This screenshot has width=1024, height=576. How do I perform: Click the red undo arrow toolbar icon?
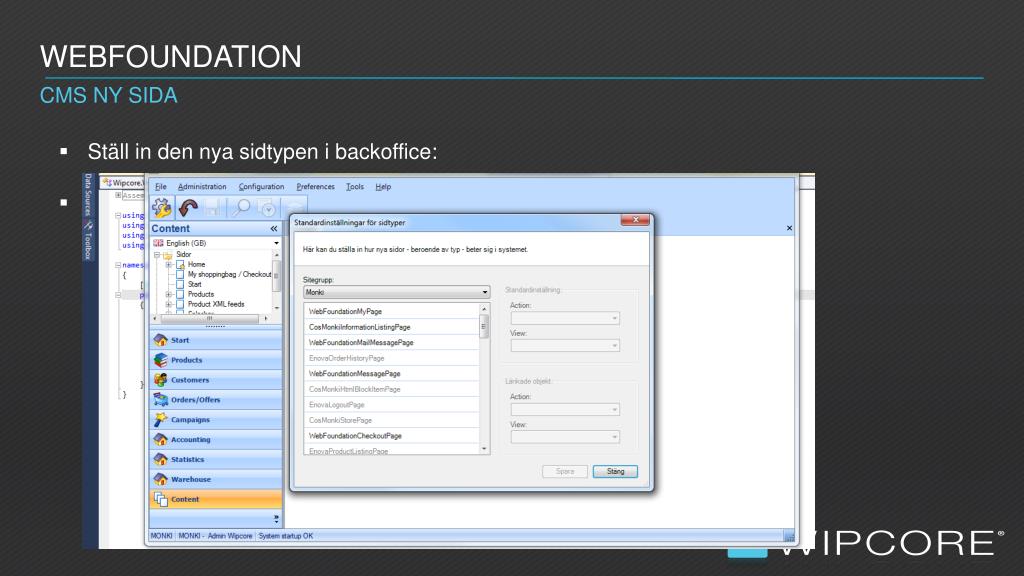(x=188, y=208)
